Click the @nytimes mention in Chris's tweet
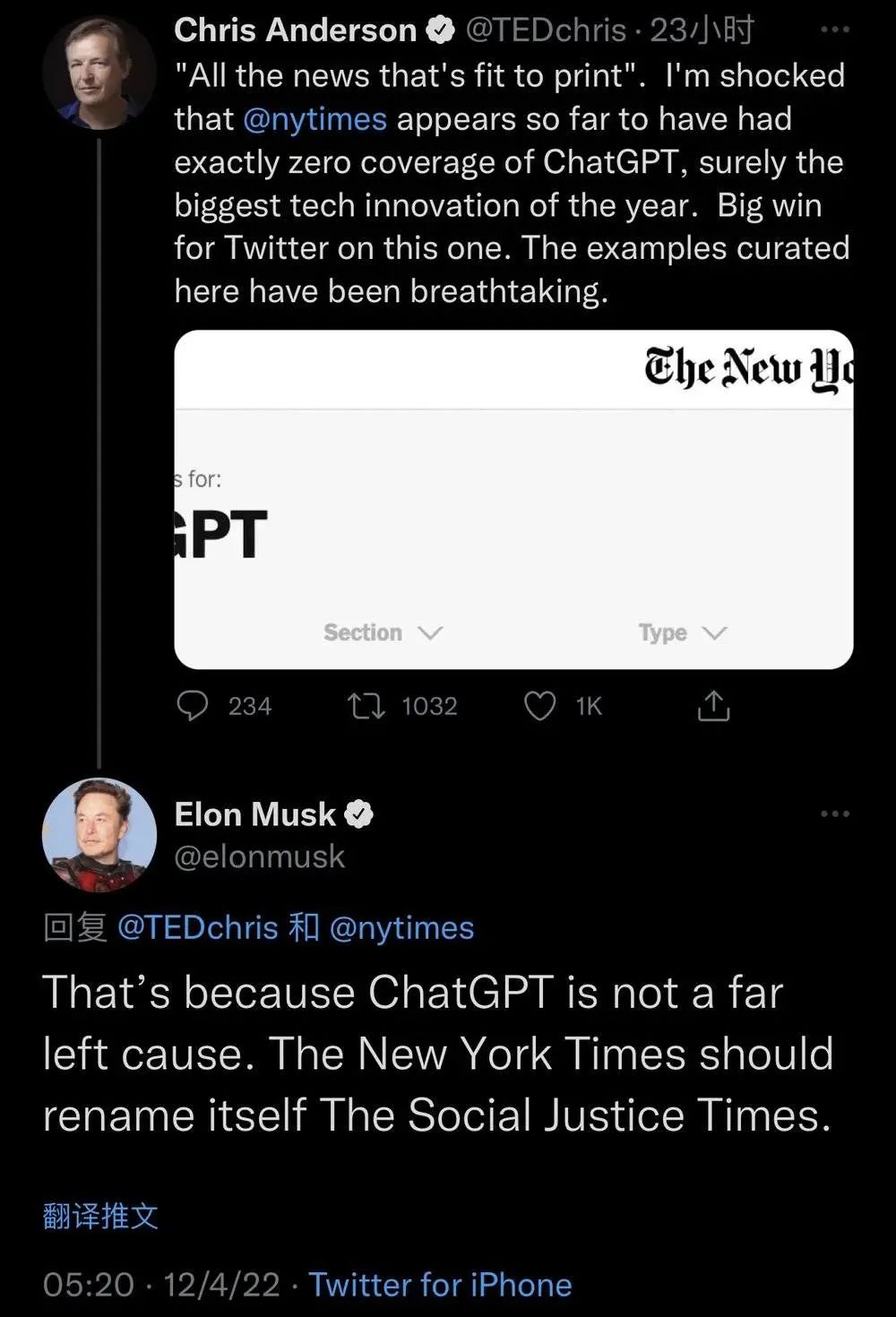This screenshot has height=1317, width=896. coord(314,119)
